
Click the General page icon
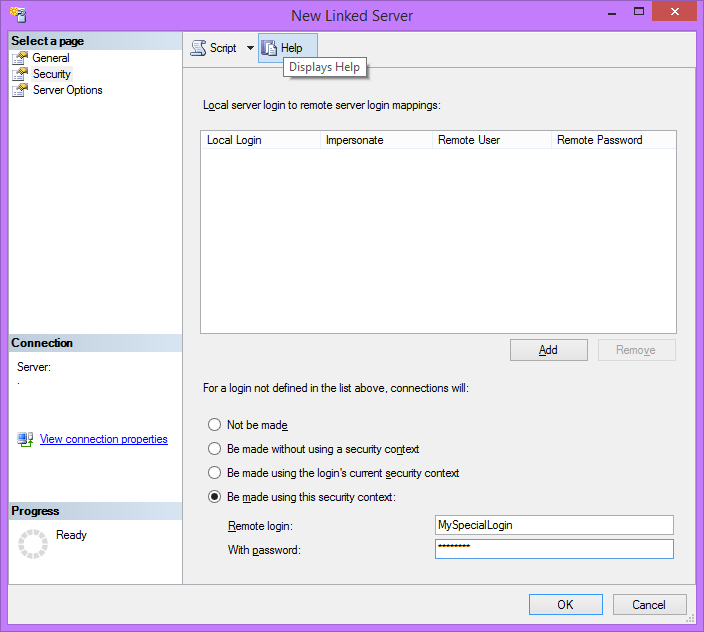20,58
